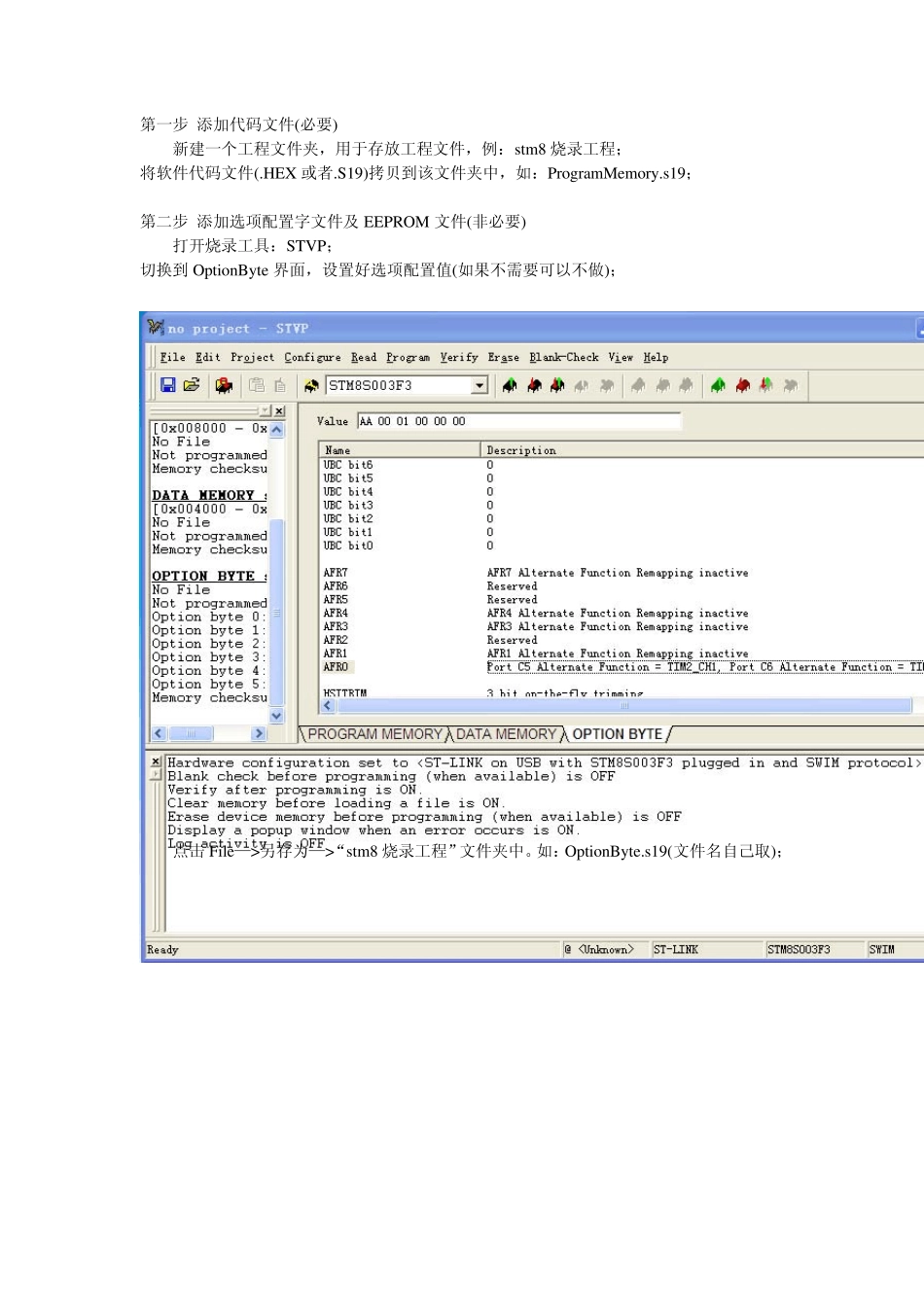This screenshot has width=924, height=1307.
Task: Open the Blank-Check menu
Action: 564,357
